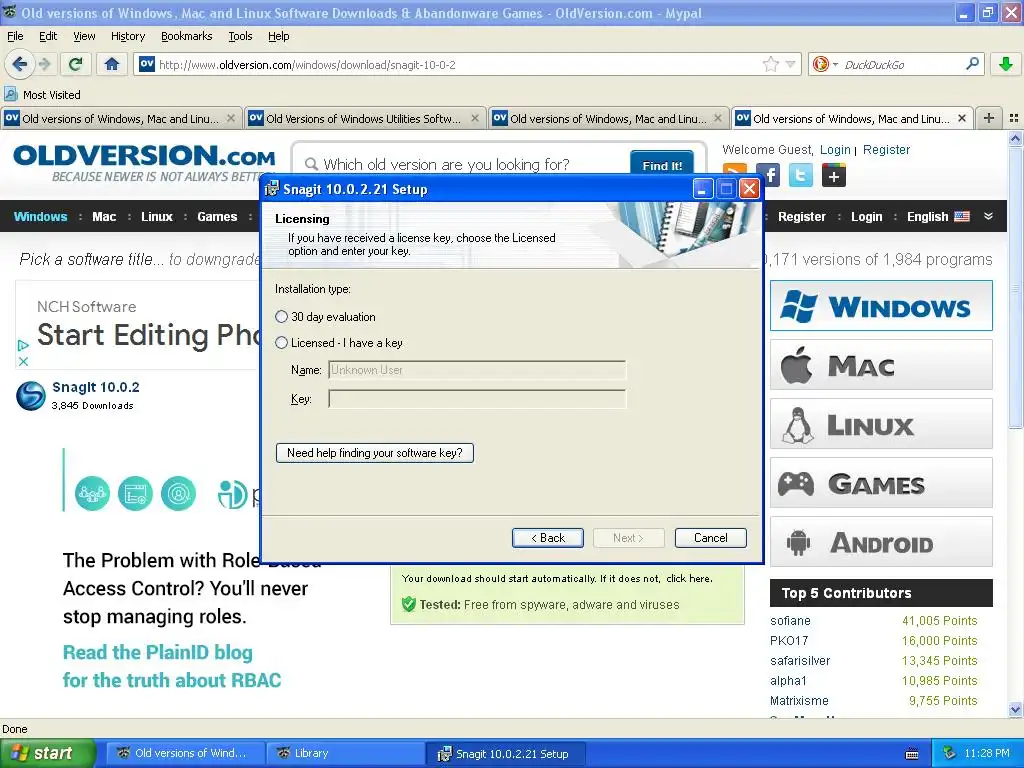Open the Linux category banner
Image resolution: width=1024 pixels, height=768 pixels.
(x=881, y=424)
